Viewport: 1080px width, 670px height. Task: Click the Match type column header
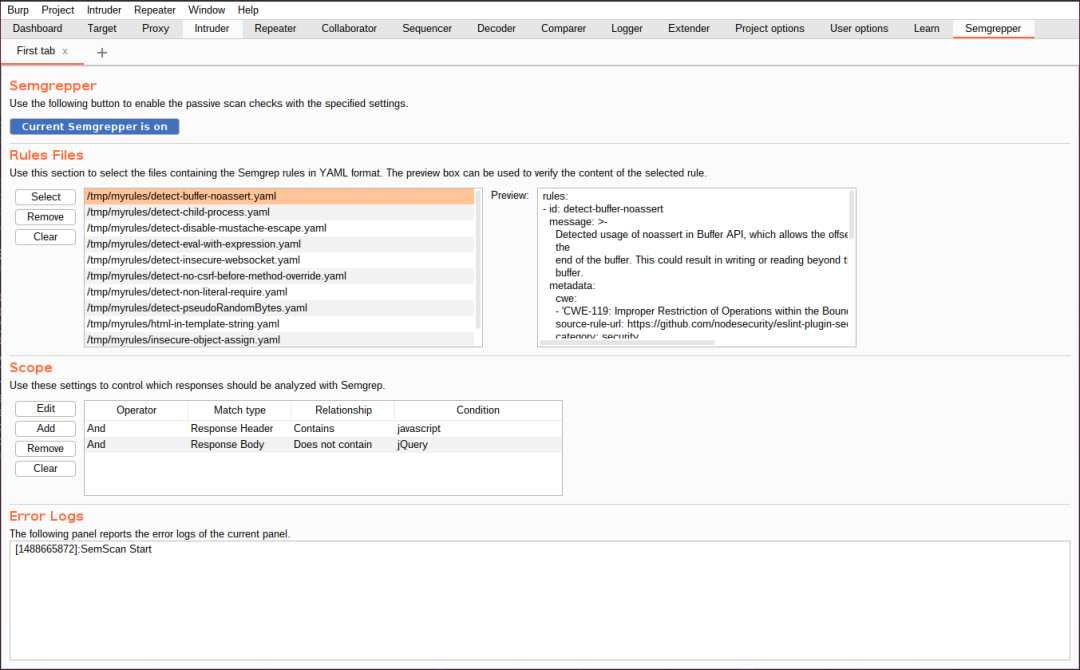tap(240, 410)
